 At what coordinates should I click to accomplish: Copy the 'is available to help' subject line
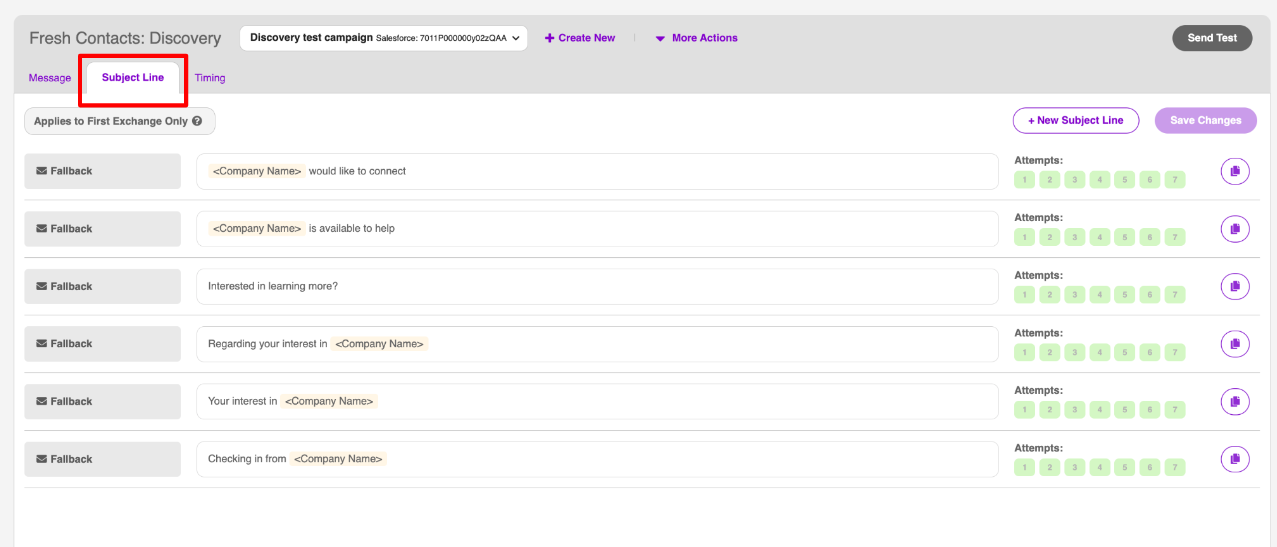click(x=1235, y=229)
